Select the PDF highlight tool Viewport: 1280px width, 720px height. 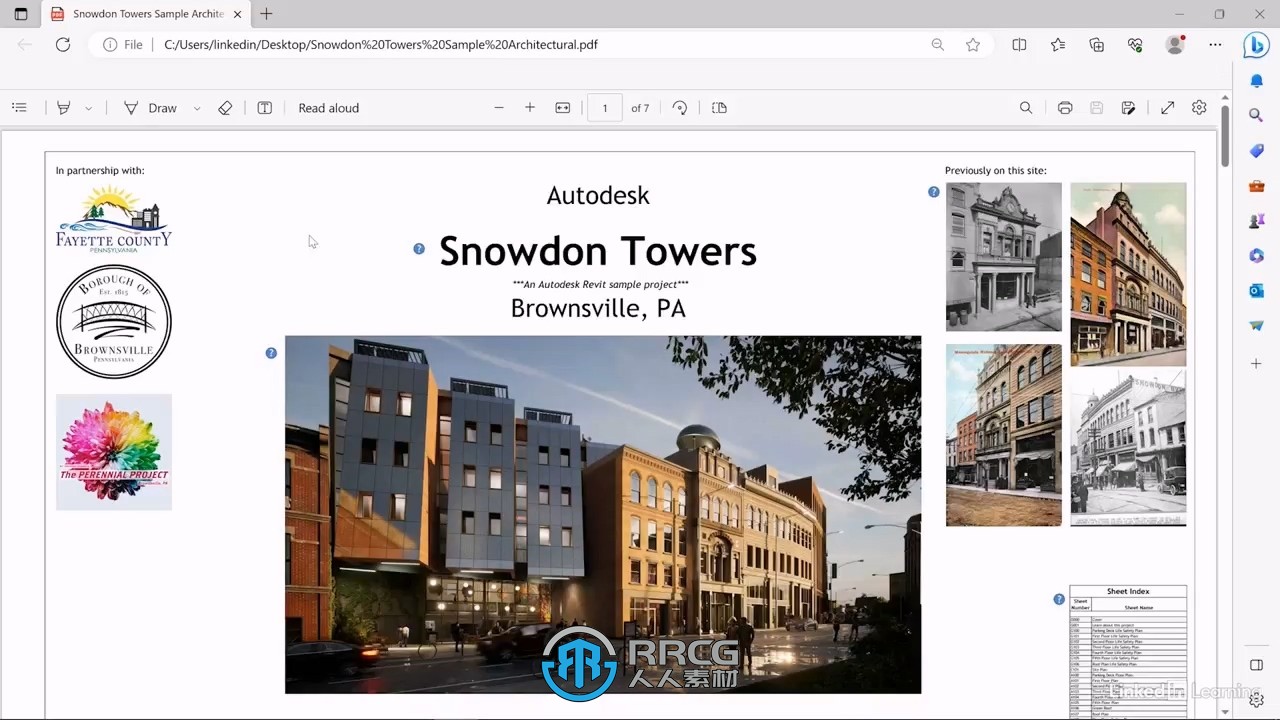(64, 108)
